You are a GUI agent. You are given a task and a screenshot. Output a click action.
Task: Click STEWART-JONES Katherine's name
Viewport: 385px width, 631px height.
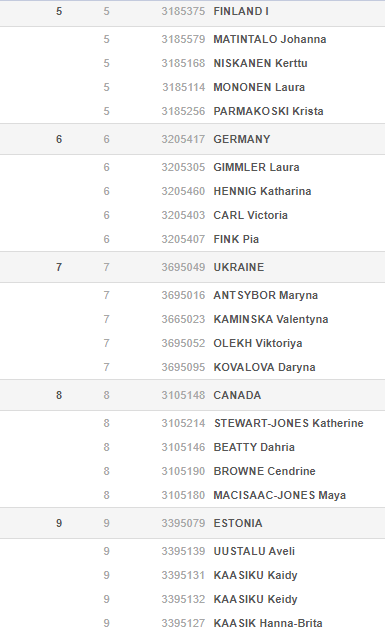(289, 423)
